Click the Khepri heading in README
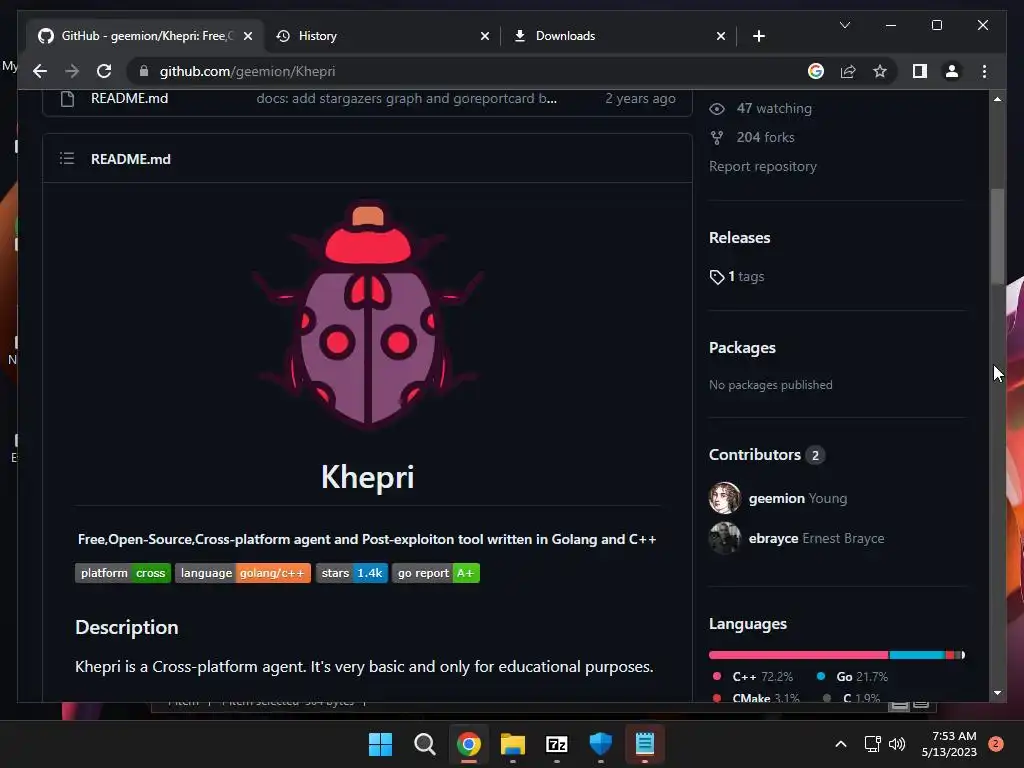1024x768 pixels. point(368,477)
